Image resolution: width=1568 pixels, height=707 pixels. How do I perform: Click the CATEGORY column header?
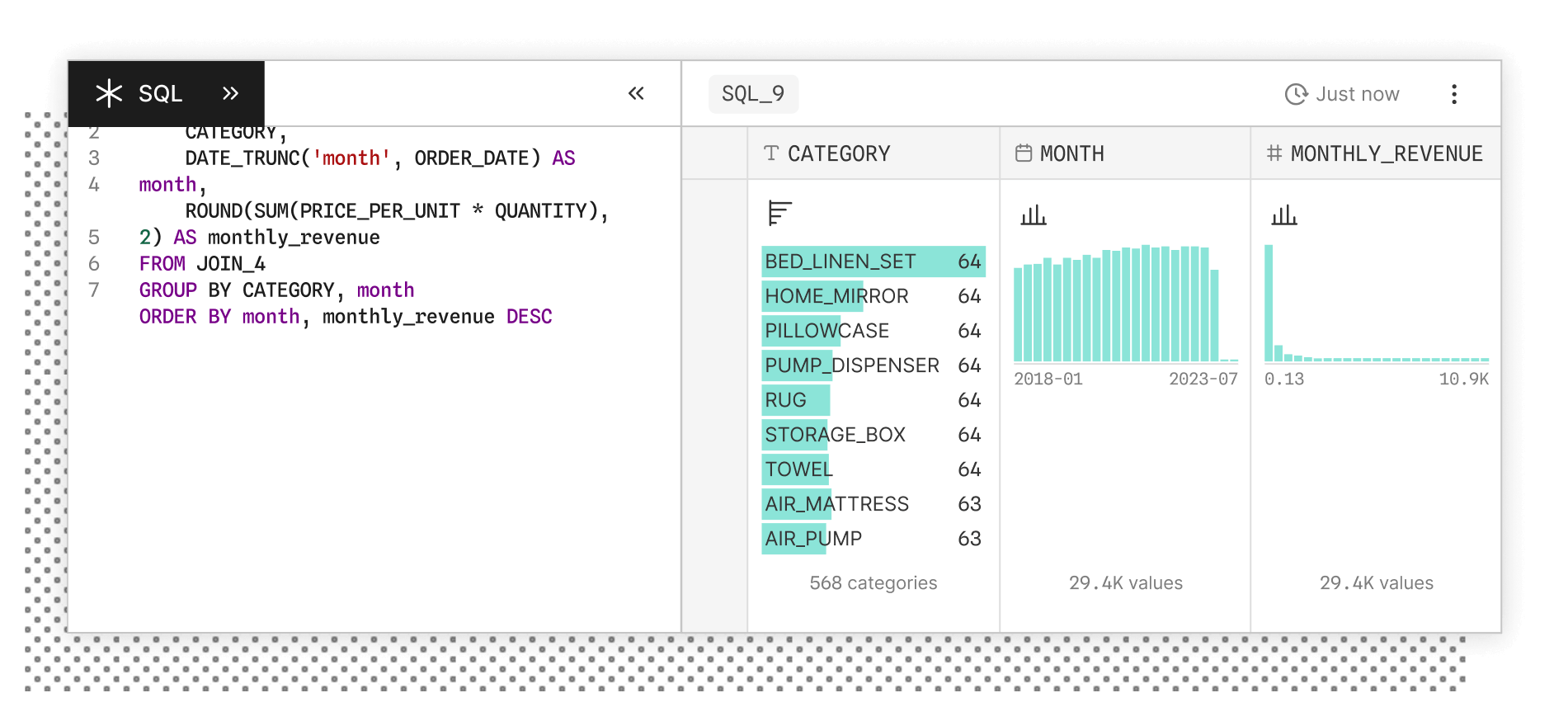click(839, 153)
